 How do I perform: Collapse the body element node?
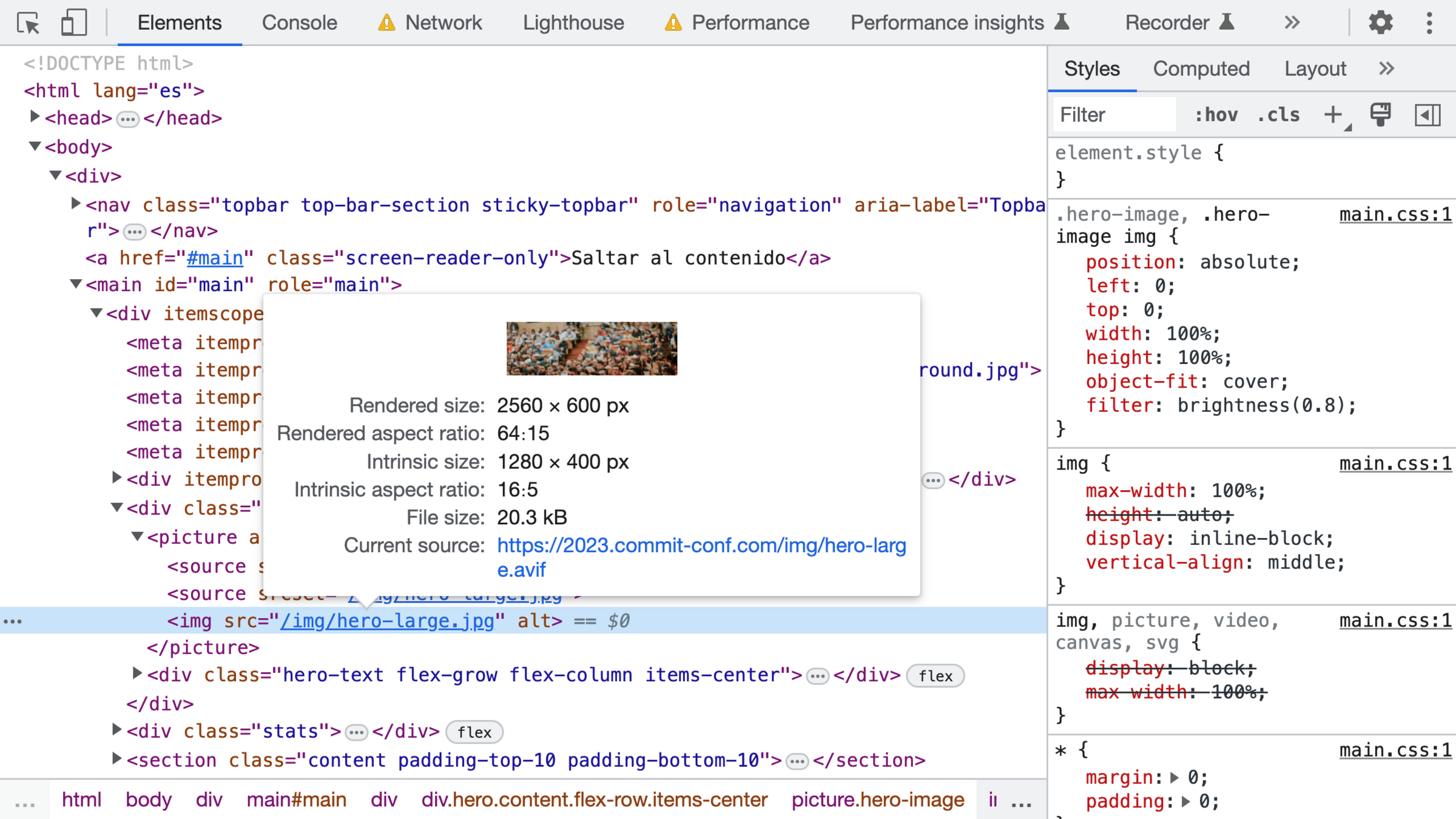[35, 146]
